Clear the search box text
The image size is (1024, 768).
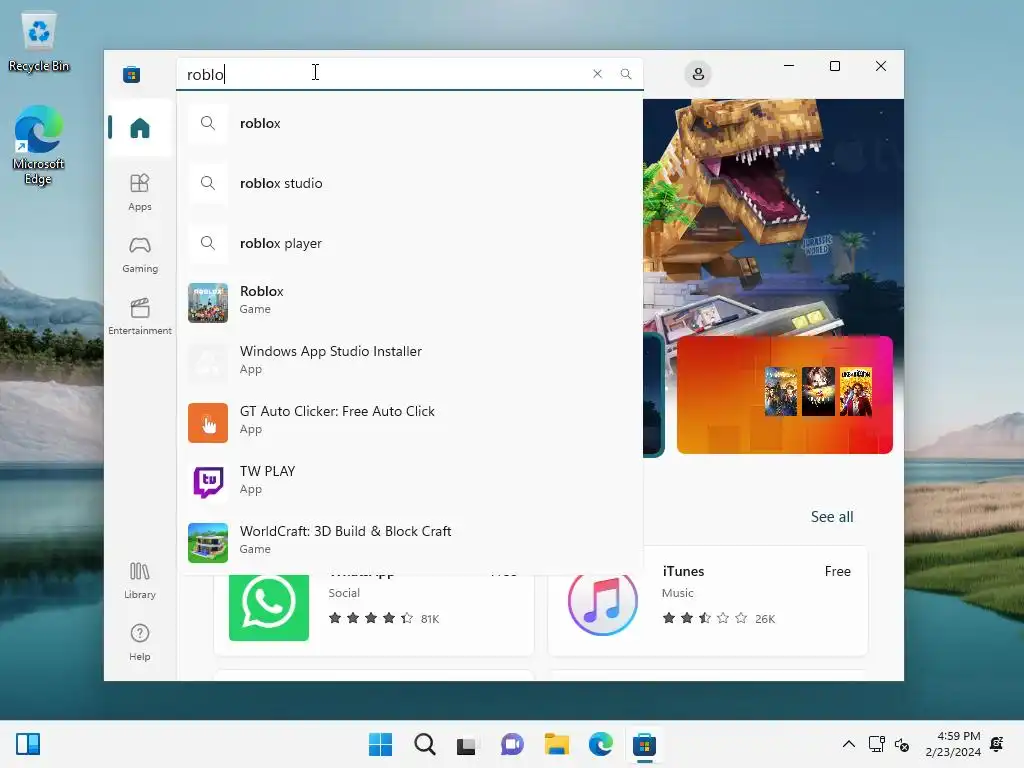pos(597,74)
